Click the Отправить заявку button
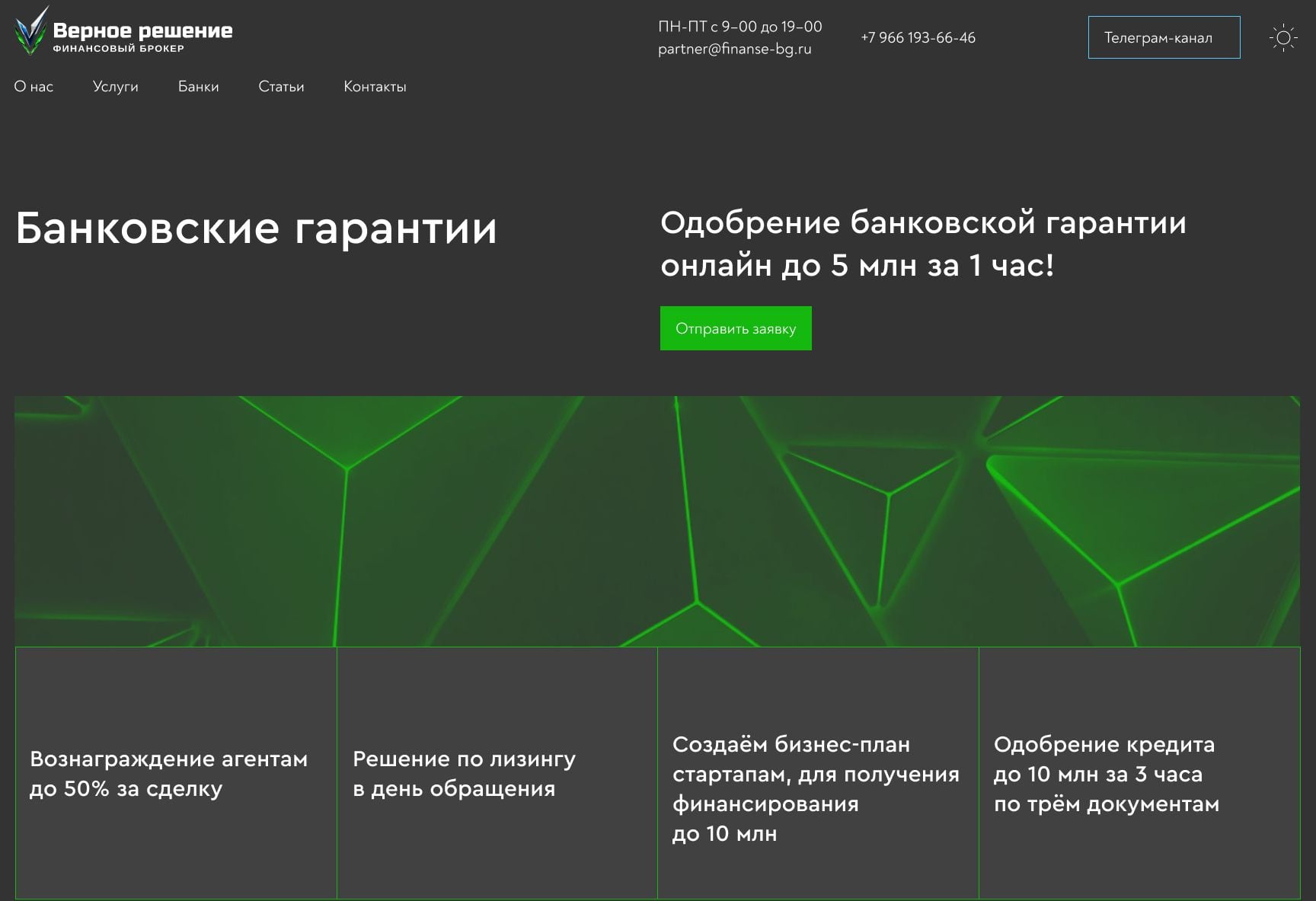This screenshot has height=901, width=1316. point(736,328)
